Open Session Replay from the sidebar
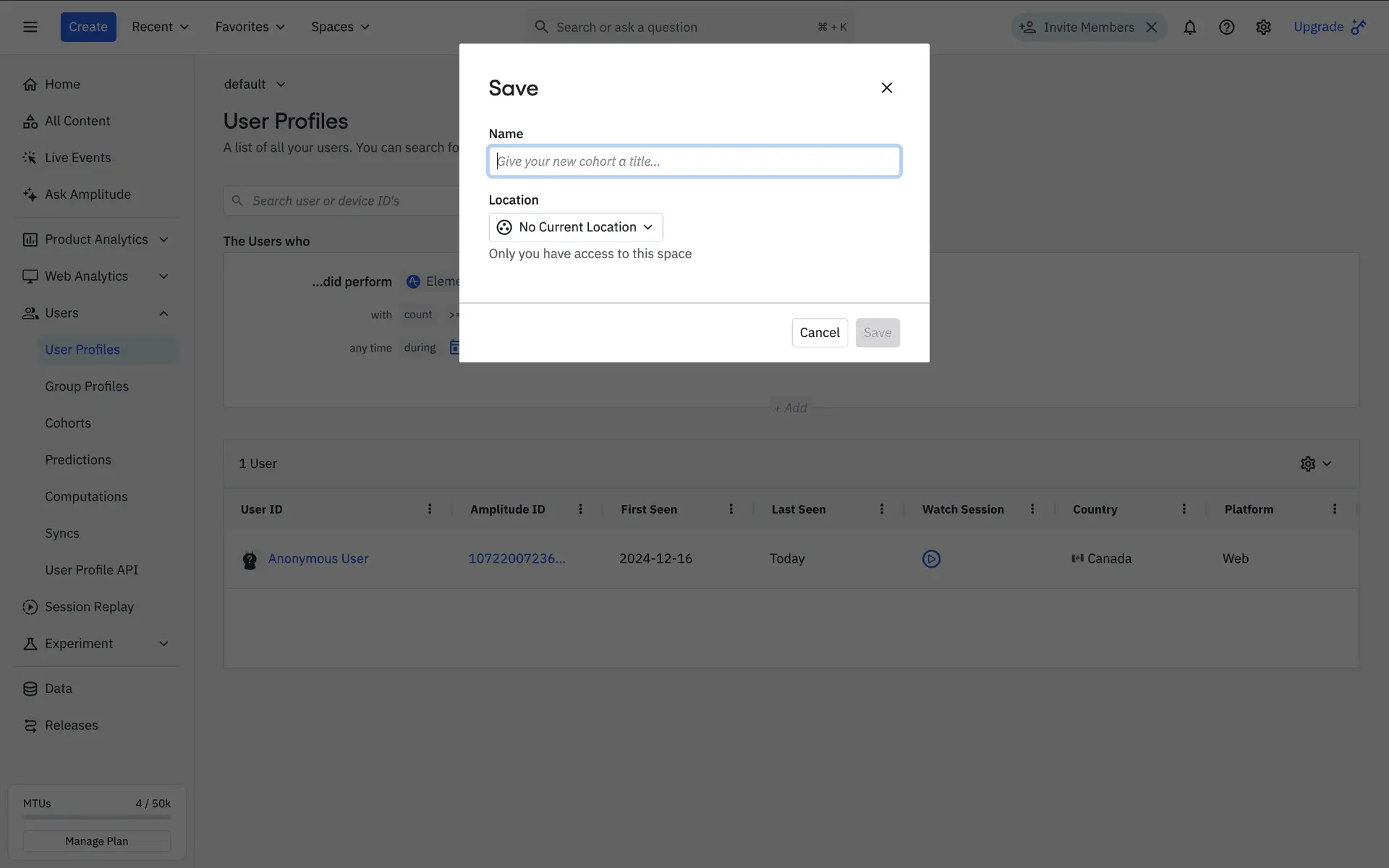The image size is (1389, 868). click(89, 607)
